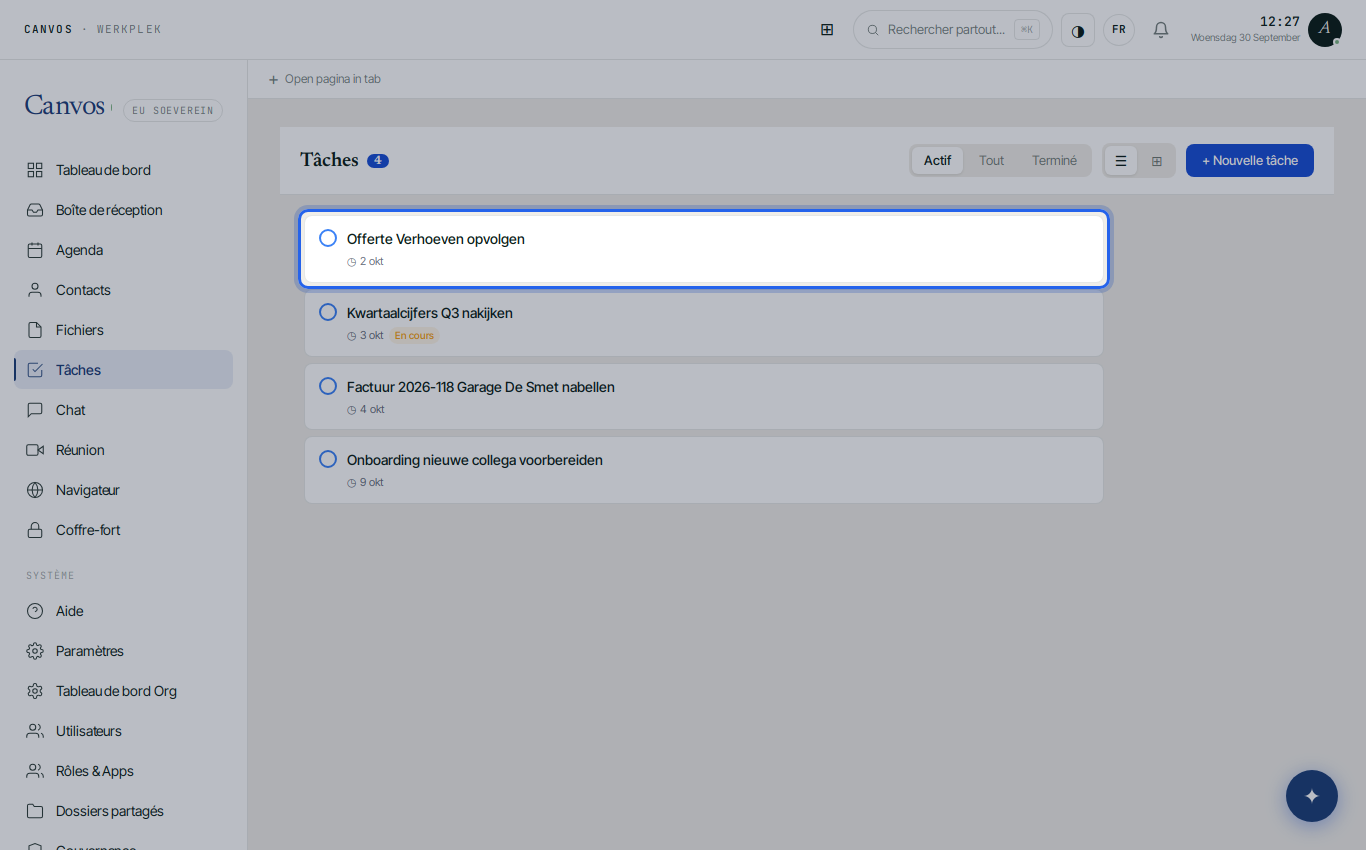Mark 'Offerte Verhoeven opvolgen' as complete
The height and width of the screenshot is (850, 1366).
(x=328, y=238)
